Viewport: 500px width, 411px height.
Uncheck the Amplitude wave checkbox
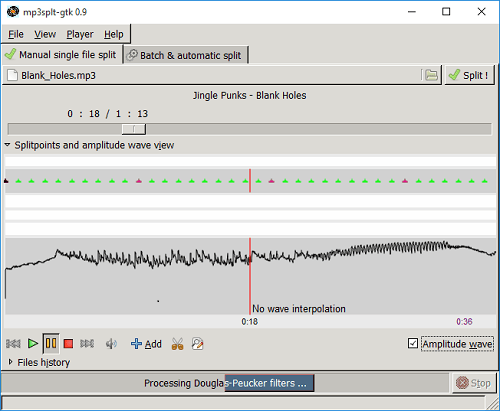413,343
